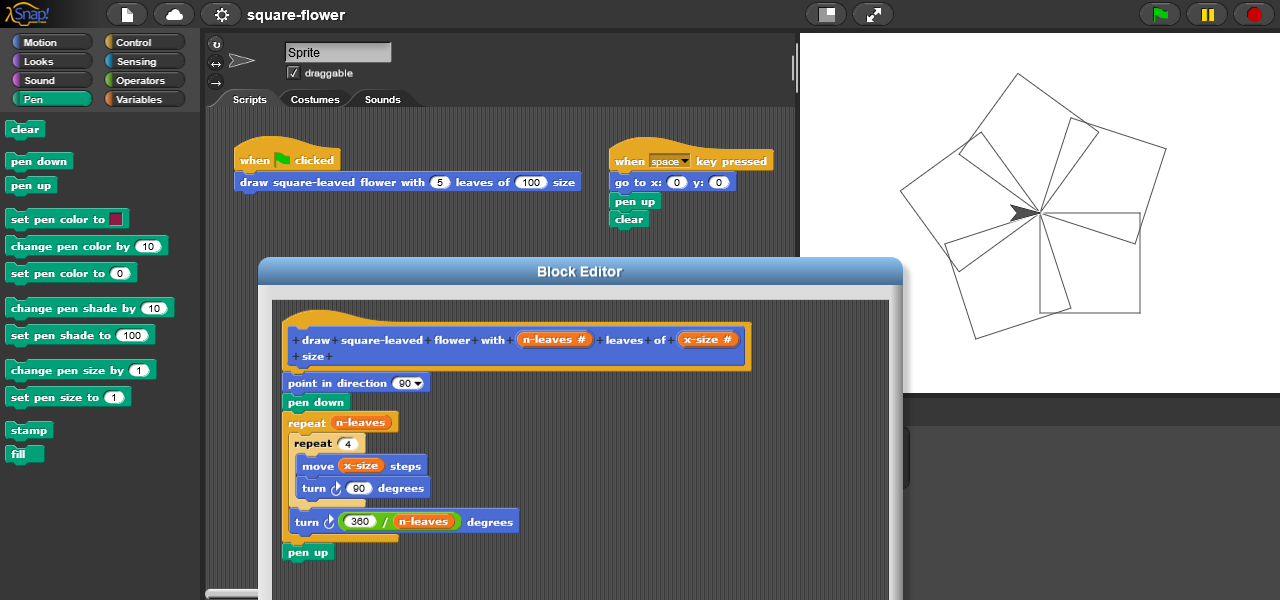Choose left-right only rotation style

click(x=215, y=63)
